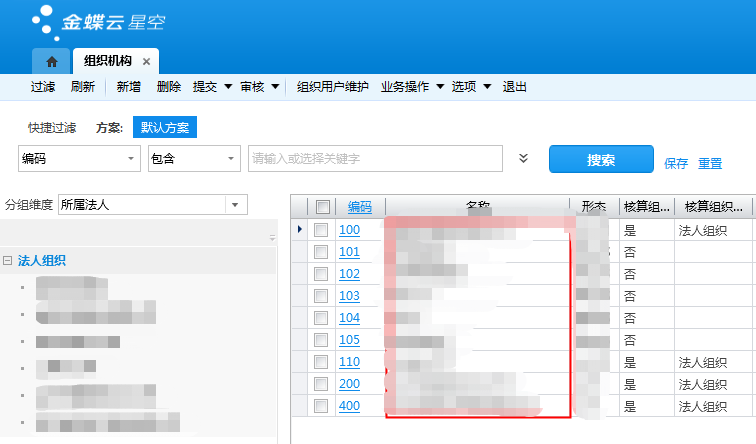Click the 搜索 button
756x444 pixels.
coord(600,160)
